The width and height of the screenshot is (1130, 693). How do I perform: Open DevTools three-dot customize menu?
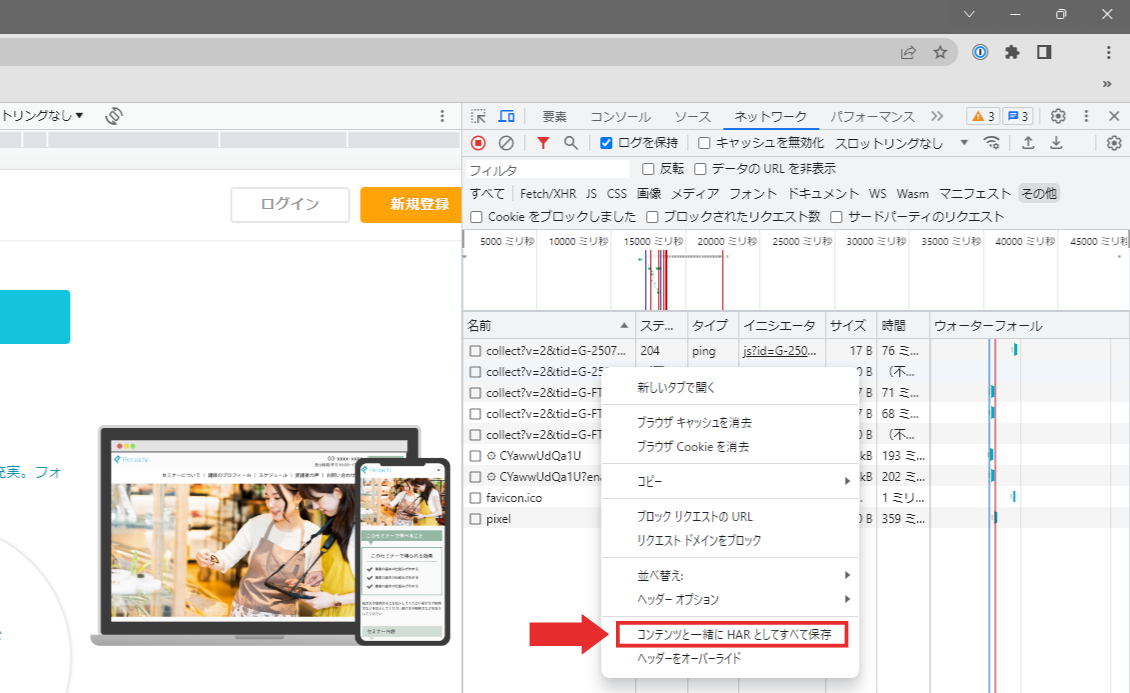(1086, 115)
